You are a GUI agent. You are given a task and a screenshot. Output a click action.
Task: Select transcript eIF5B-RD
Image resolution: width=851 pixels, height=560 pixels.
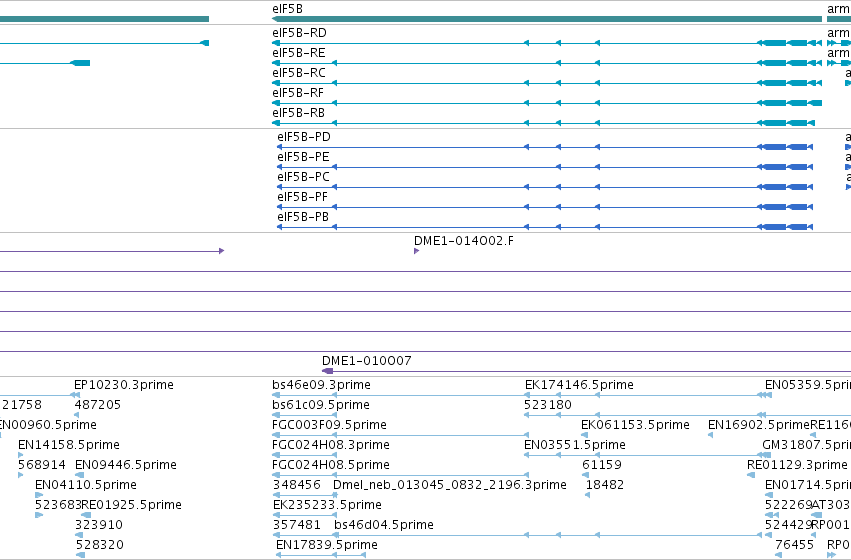pos(547,43)
